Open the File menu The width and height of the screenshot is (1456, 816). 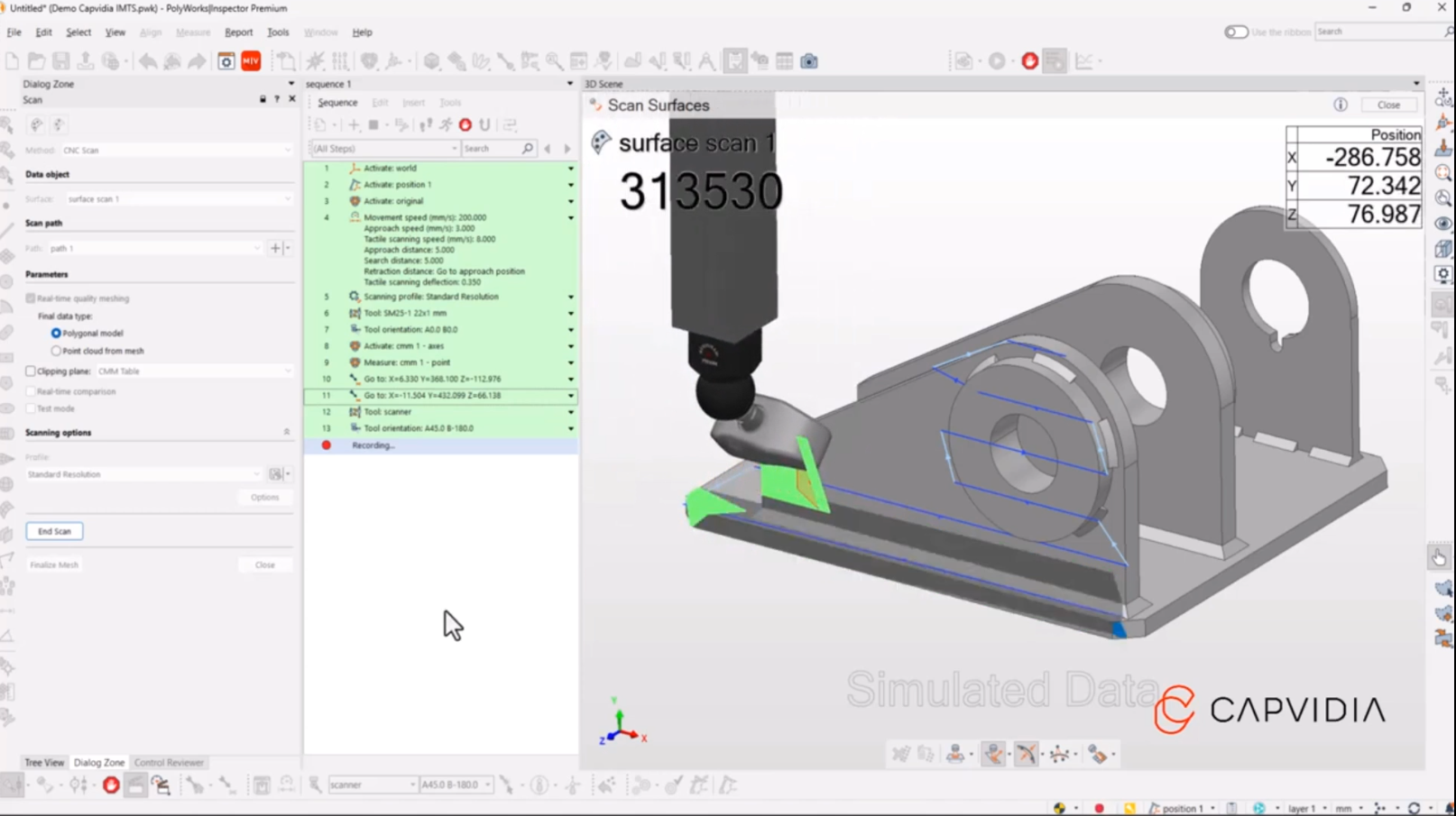click(x=14, y=32)
